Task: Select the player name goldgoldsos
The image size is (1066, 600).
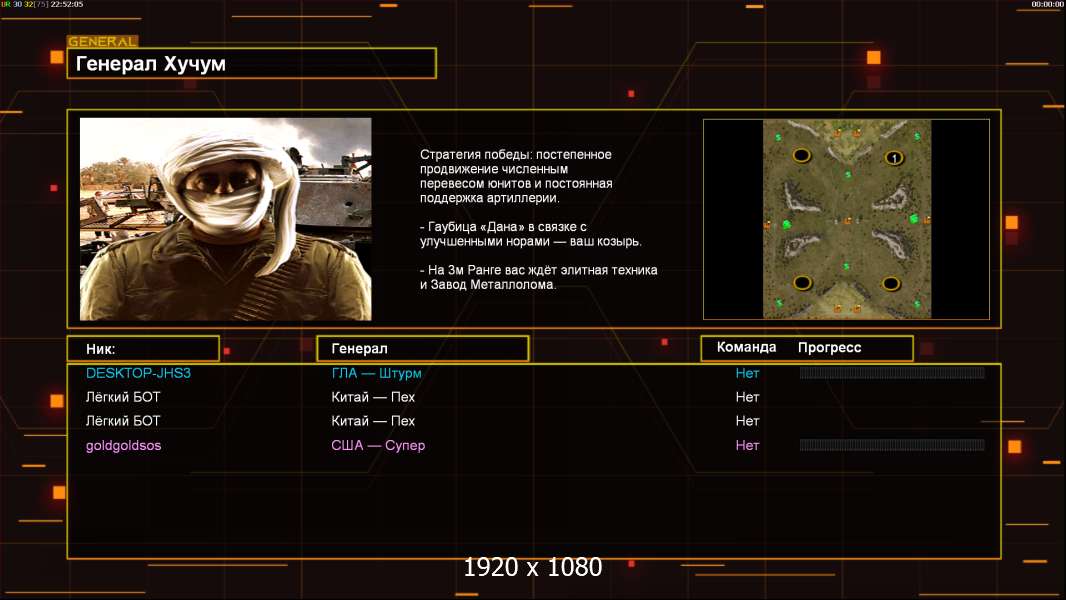Action: coord(123,445)
